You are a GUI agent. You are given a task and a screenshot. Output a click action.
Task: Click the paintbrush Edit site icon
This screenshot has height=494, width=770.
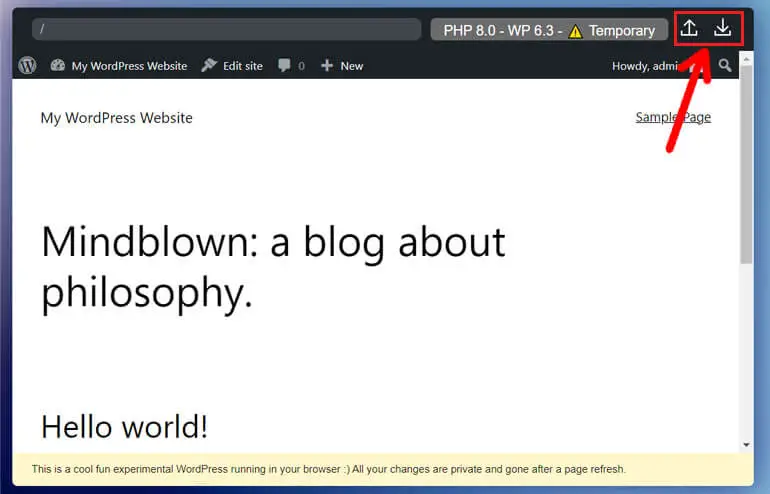click(209, 66)
